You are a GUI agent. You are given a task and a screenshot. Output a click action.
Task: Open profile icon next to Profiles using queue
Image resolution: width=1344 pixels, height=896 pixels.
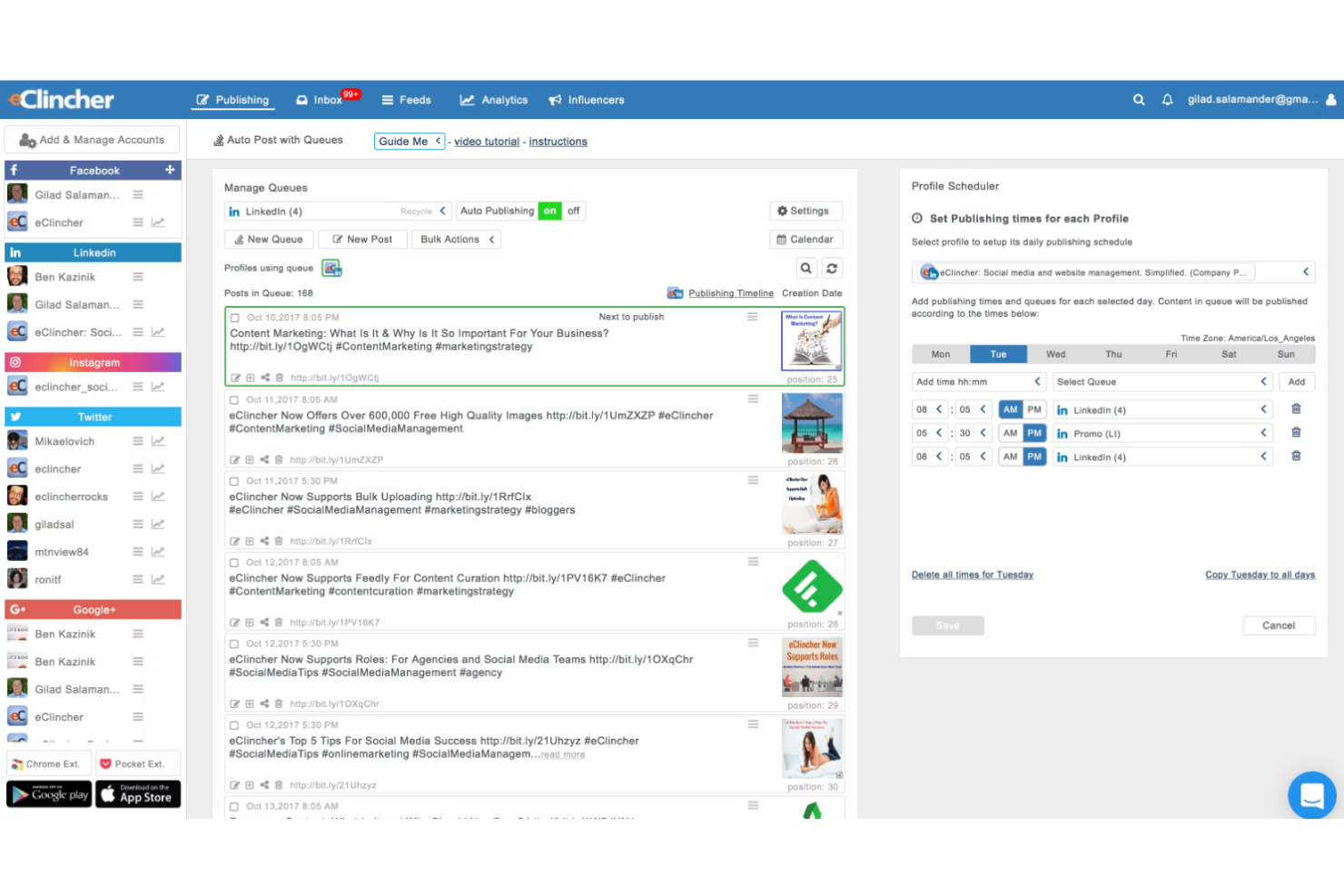point(331,268)
